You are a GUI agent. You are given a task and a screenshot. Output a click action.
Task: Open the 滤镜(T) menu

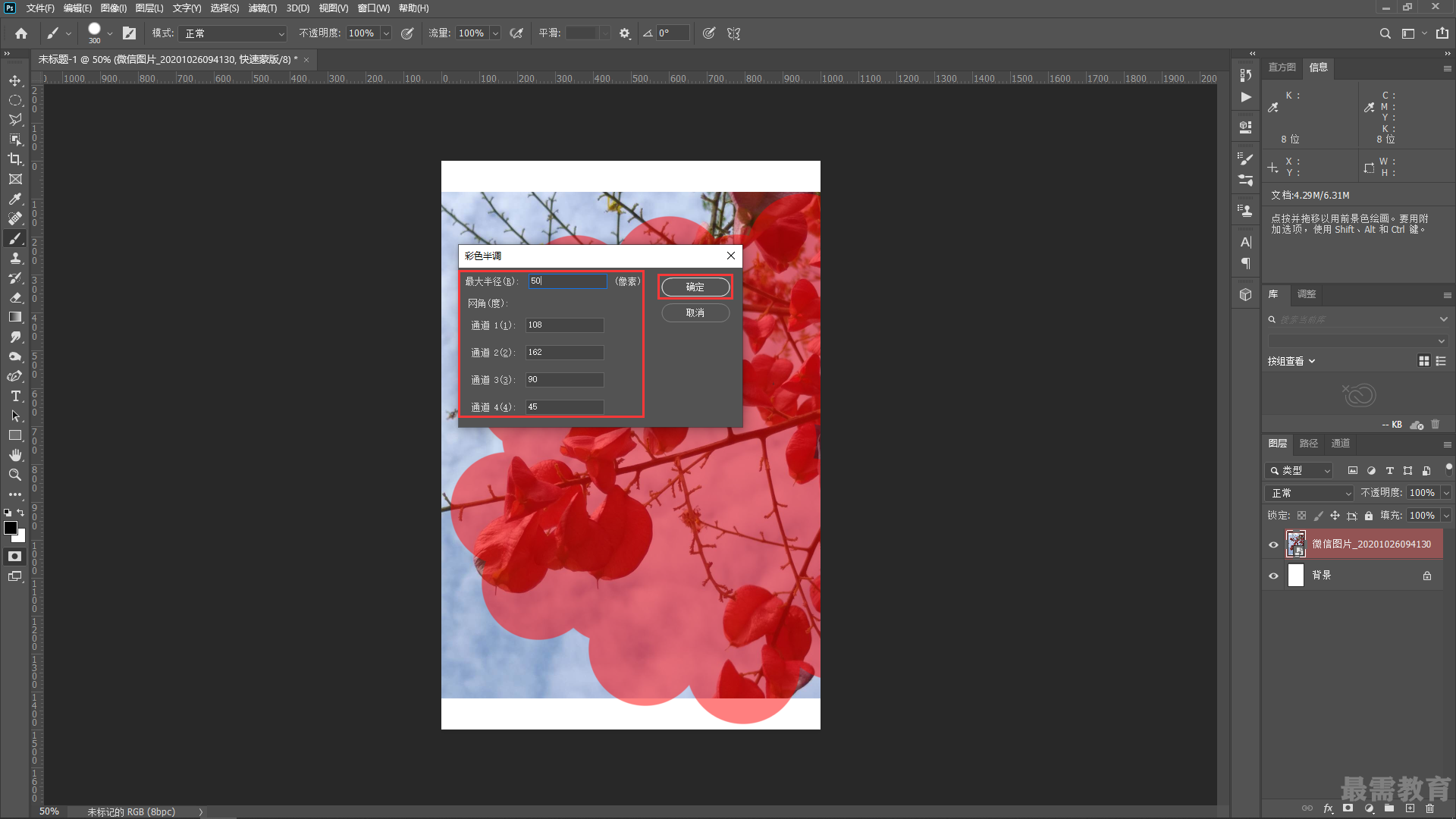(262, 8)
